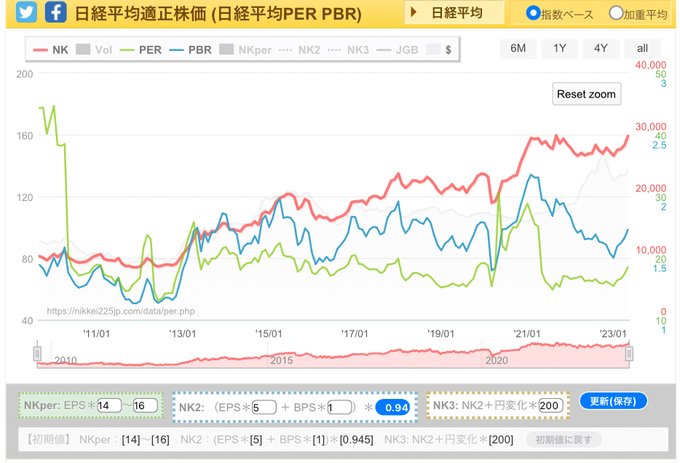Open the 日経平均 dropdown menu
The height and width of the screenshot is (463, 680).
(454, 13)
